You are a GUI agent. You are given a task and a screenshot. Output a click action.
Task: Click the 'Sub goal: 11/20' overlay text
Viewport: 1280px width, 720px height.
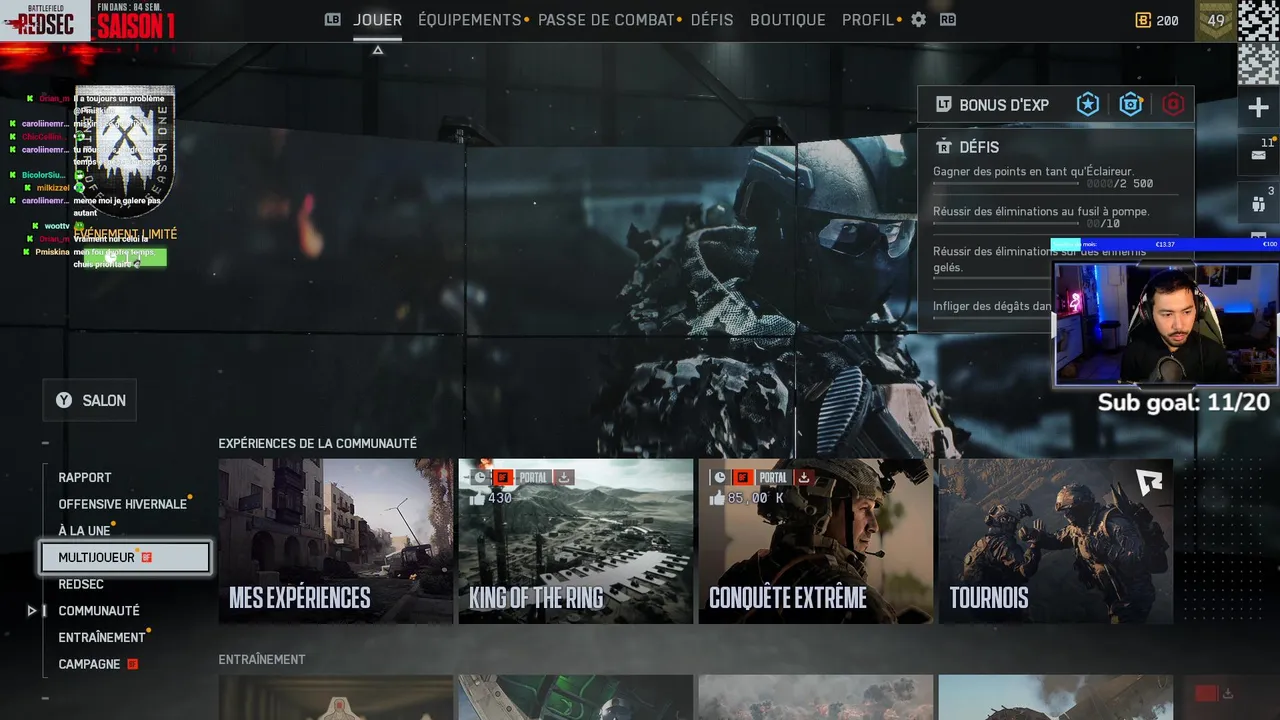tap(1184, 402)
